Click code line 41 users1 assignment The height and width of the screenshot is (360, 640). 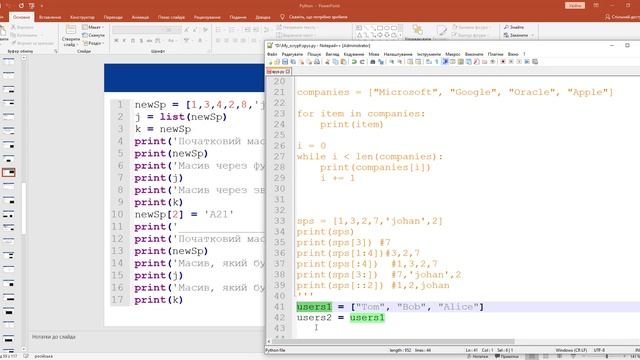pos(390,307)
